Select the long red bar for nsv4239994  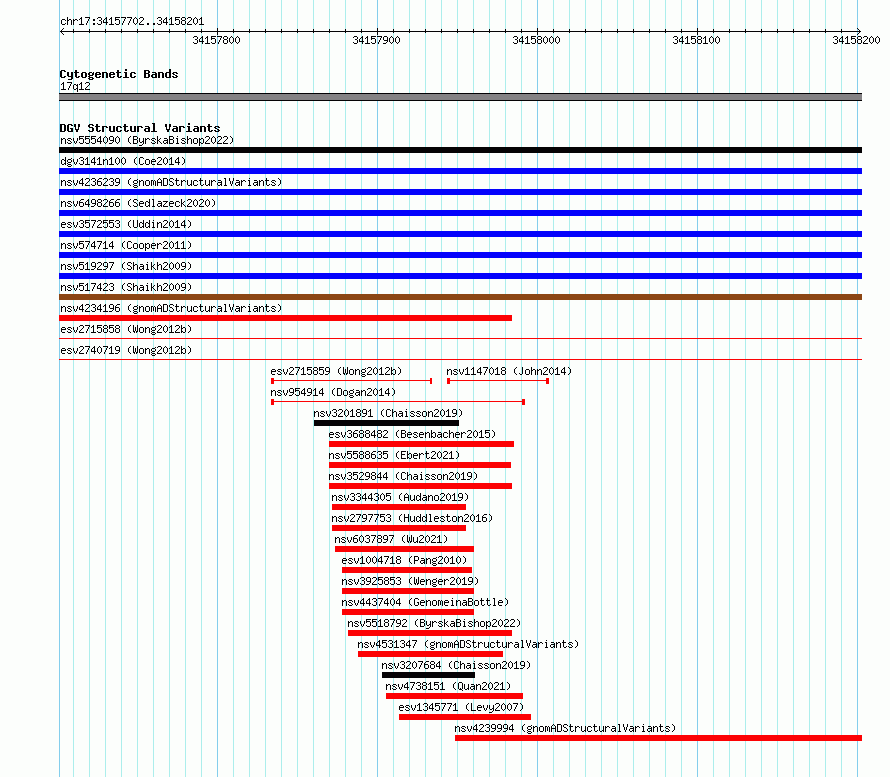tap(658, 738)
